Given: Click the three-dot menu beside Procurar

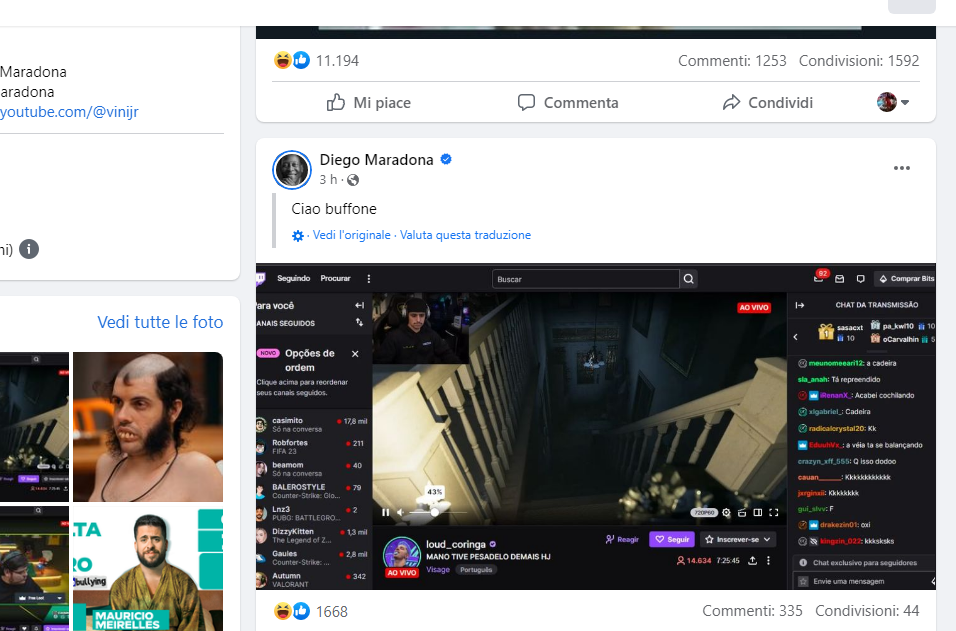Looking at the screenshot, I should point(368,279).
